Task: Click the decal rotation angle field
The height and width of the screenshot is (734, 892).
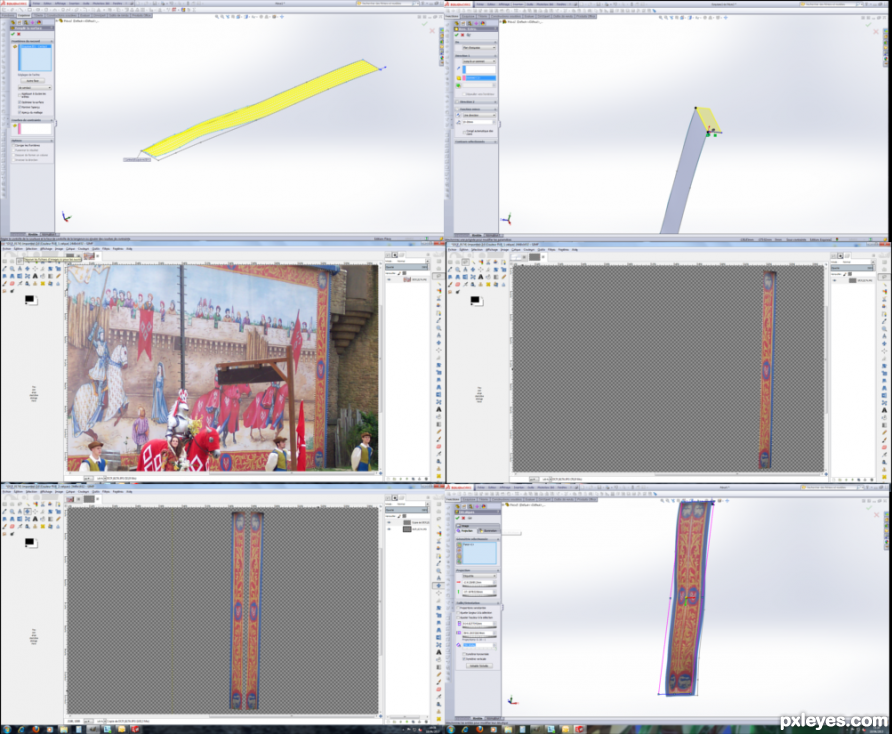Action: pos(478,645)
